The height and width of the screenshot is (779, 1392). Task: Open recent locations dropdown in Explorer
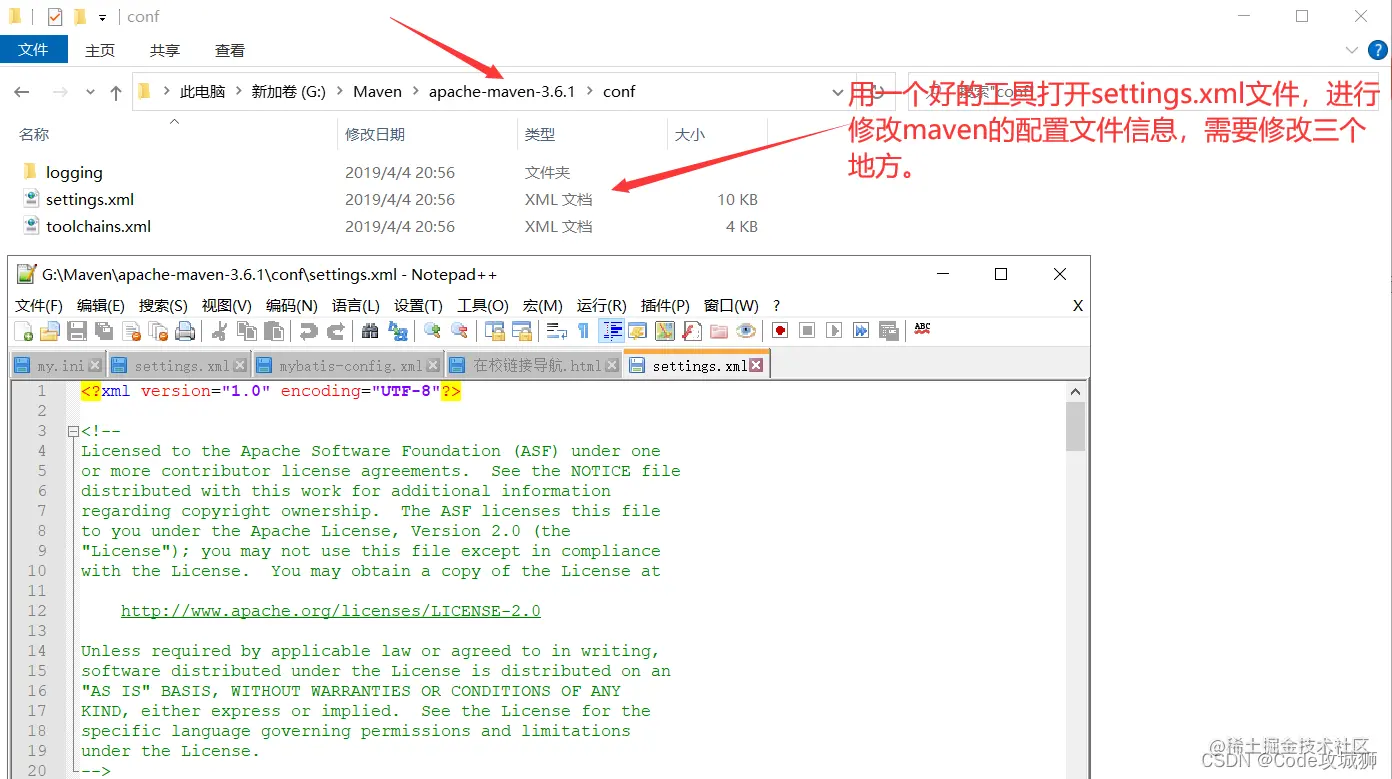click(90, 92)
